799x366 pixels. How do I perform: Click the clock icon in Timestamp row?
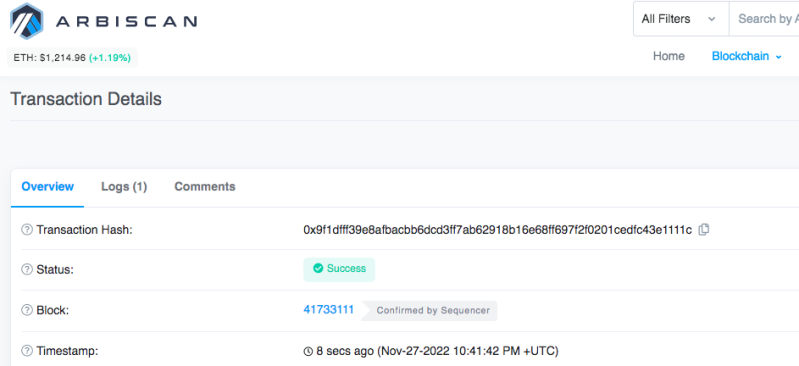click(308, 351)
